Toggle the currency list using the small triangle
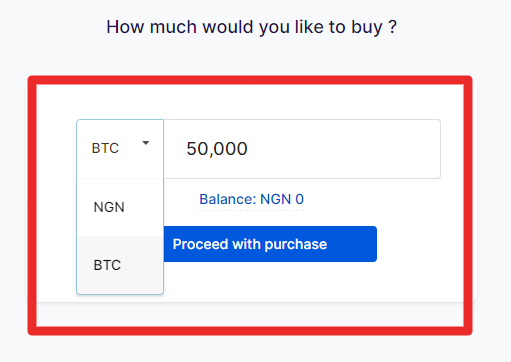The width and height of the screenshot is (511, 362). [x=146, y=143]
